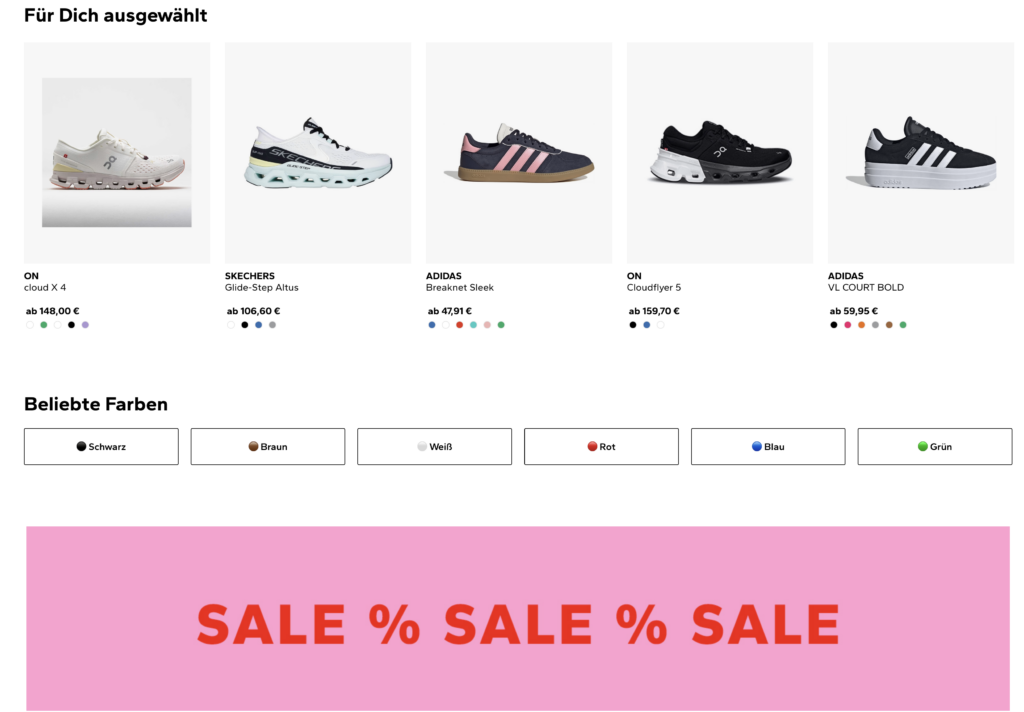
Task: Open the SALE % SALE banner
Action: point(518,619)
